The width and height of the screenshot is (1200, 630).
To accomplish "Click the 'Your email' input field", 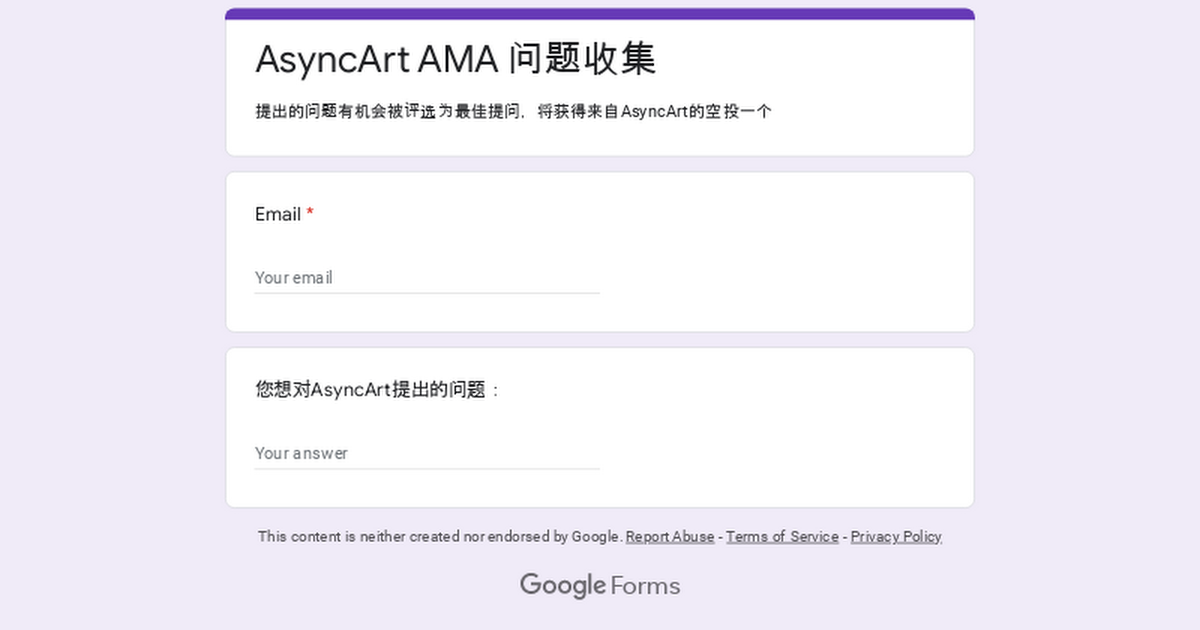I will tap(427, 278).
